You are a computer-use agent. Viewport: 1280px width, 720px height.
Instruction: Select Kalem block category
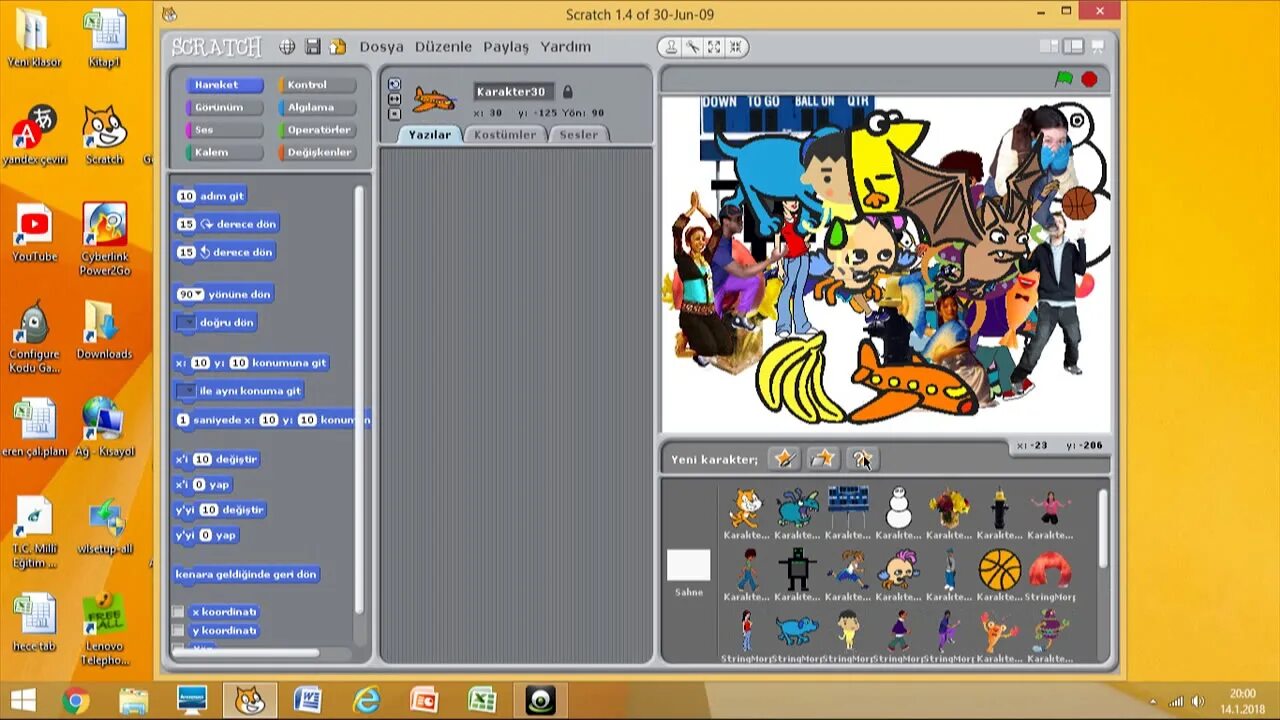pos(224,152)
